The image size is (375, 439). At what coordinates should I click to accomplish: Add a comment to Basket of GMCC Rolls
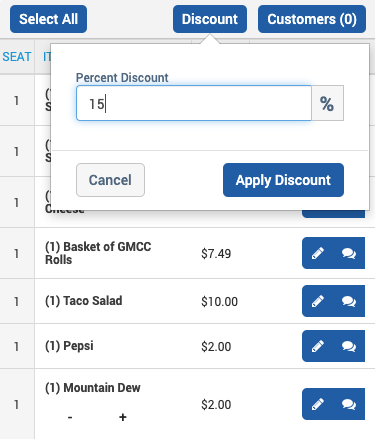pyautogui.click(x=349, y=253)
